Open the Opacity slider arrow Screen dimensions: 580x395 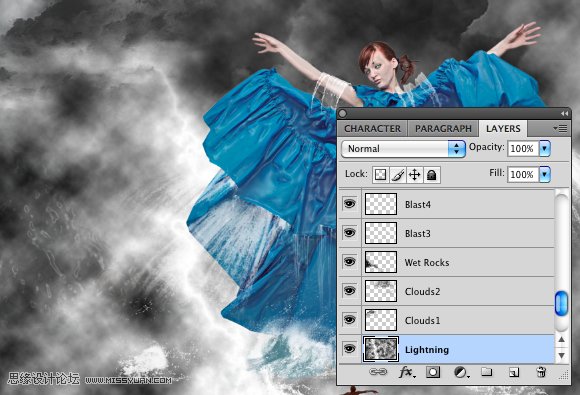(x=544, y=148)
